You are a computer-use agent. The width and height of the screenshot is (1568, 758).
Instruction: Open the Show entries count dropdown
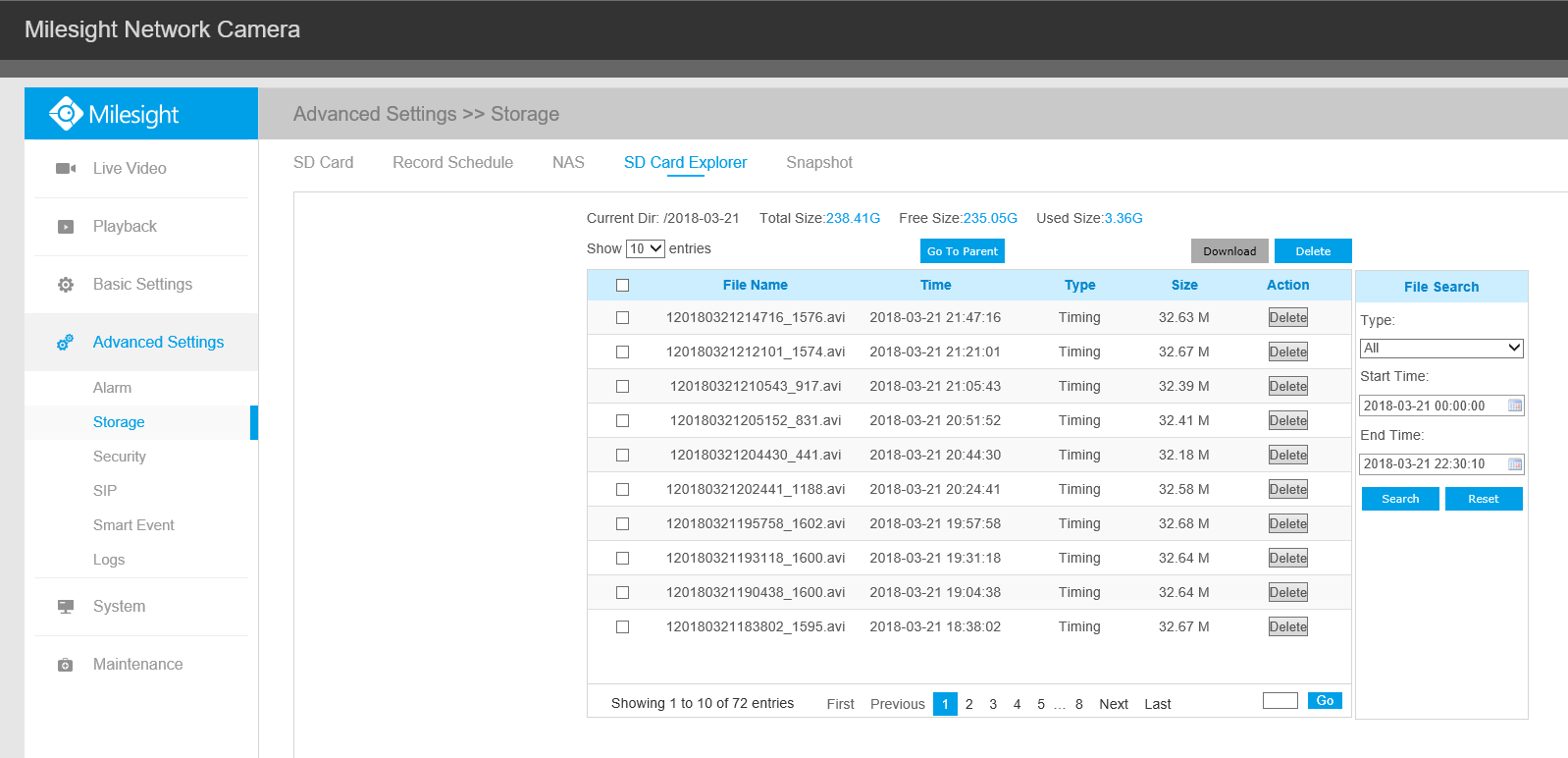pyautogui.click(x=646, y=249)
